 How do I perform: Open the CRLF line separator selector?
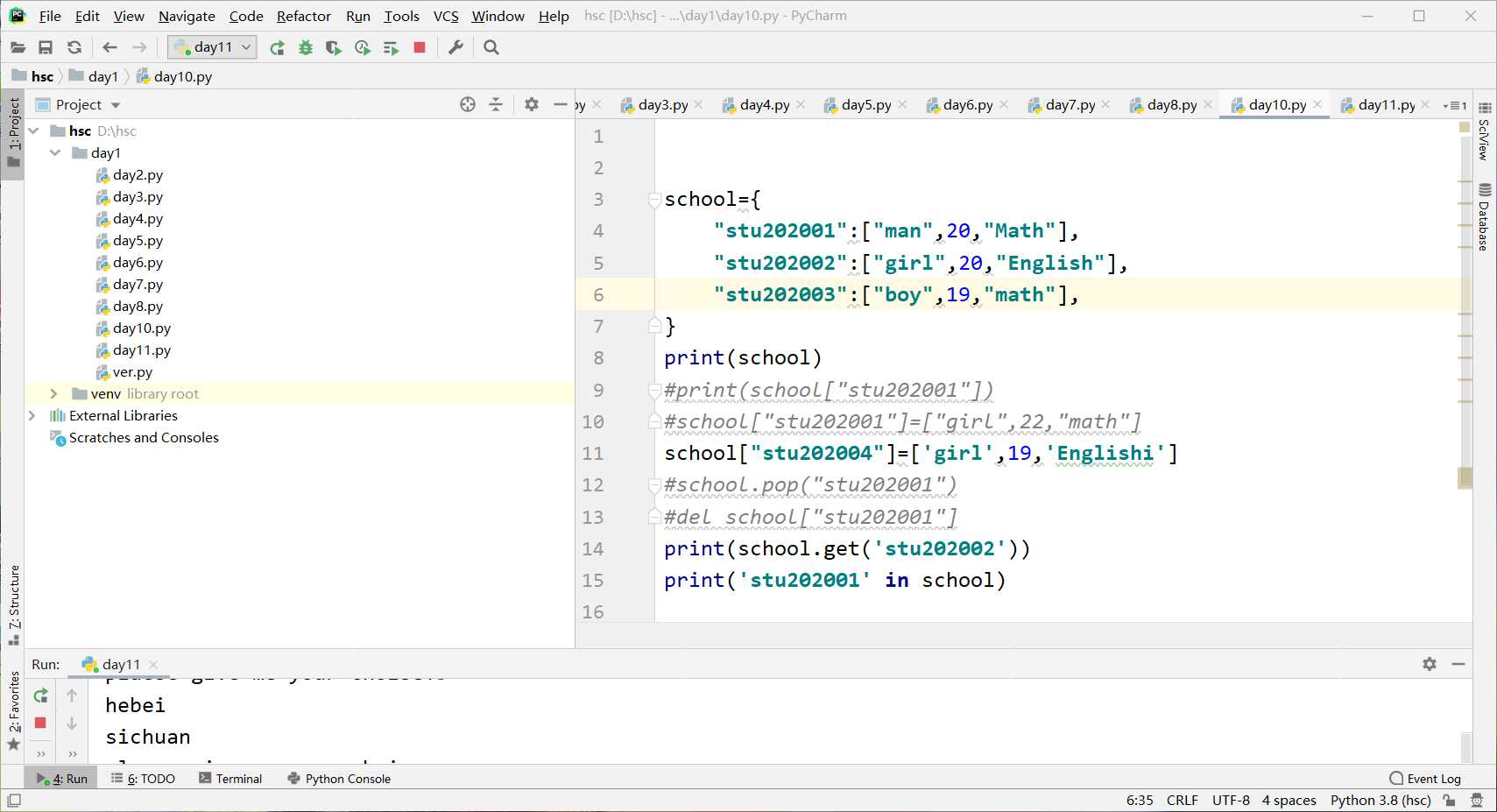pyautogui.click(x=1182, y=800)
